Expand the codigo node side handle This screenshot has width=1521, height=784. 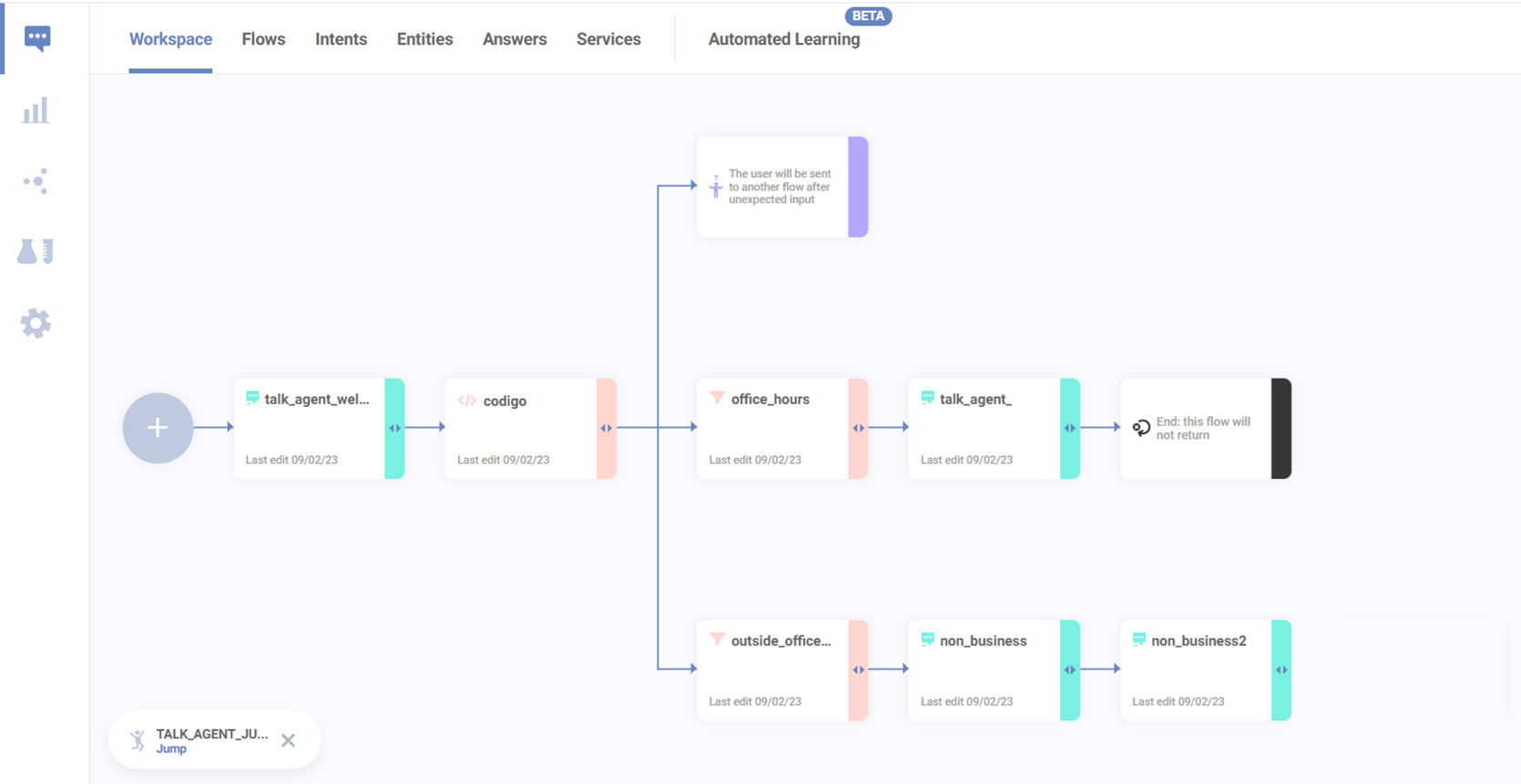click(607, 428)
